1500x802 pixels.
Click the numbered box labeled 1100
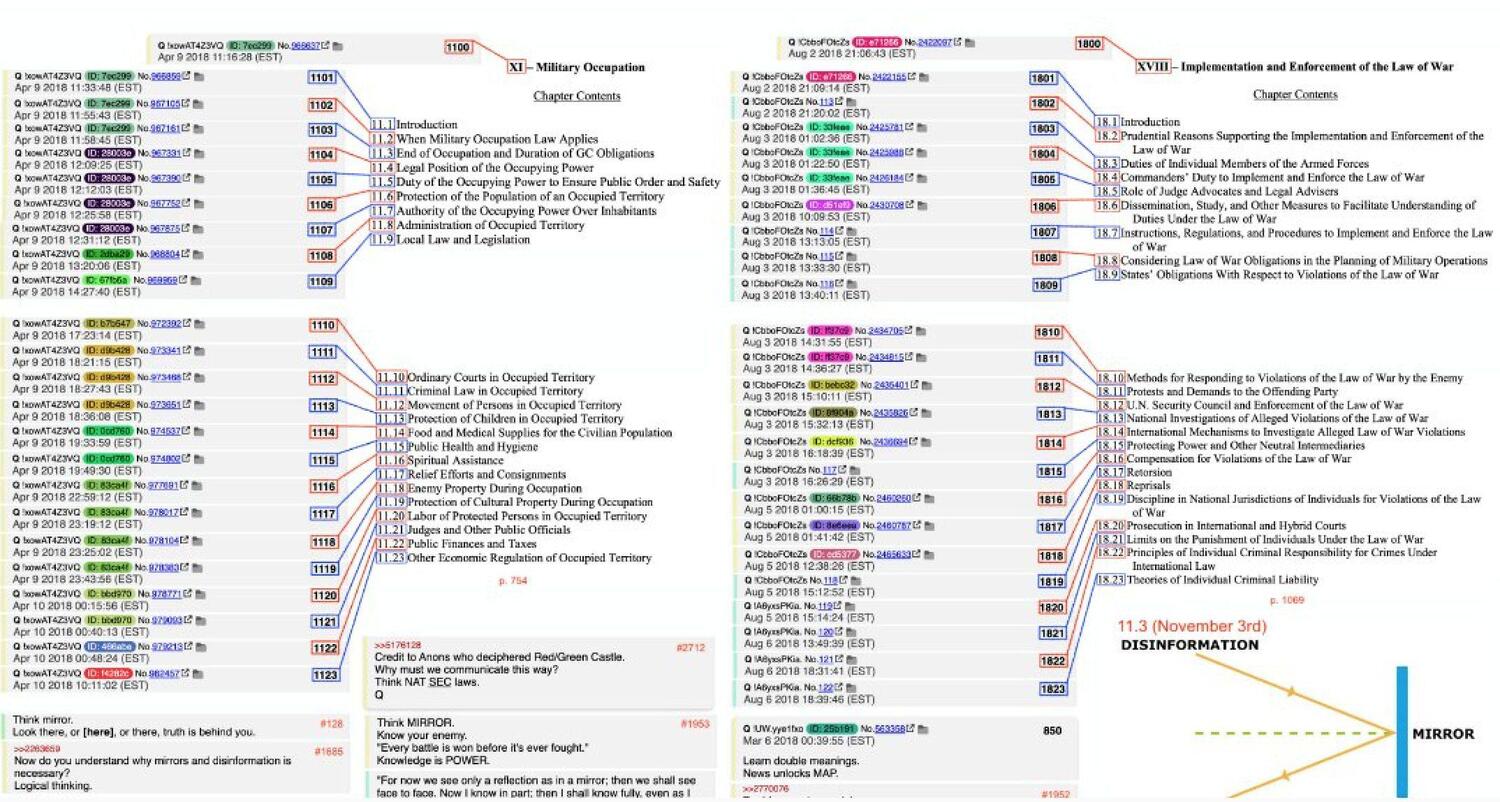tap(458, 47)
